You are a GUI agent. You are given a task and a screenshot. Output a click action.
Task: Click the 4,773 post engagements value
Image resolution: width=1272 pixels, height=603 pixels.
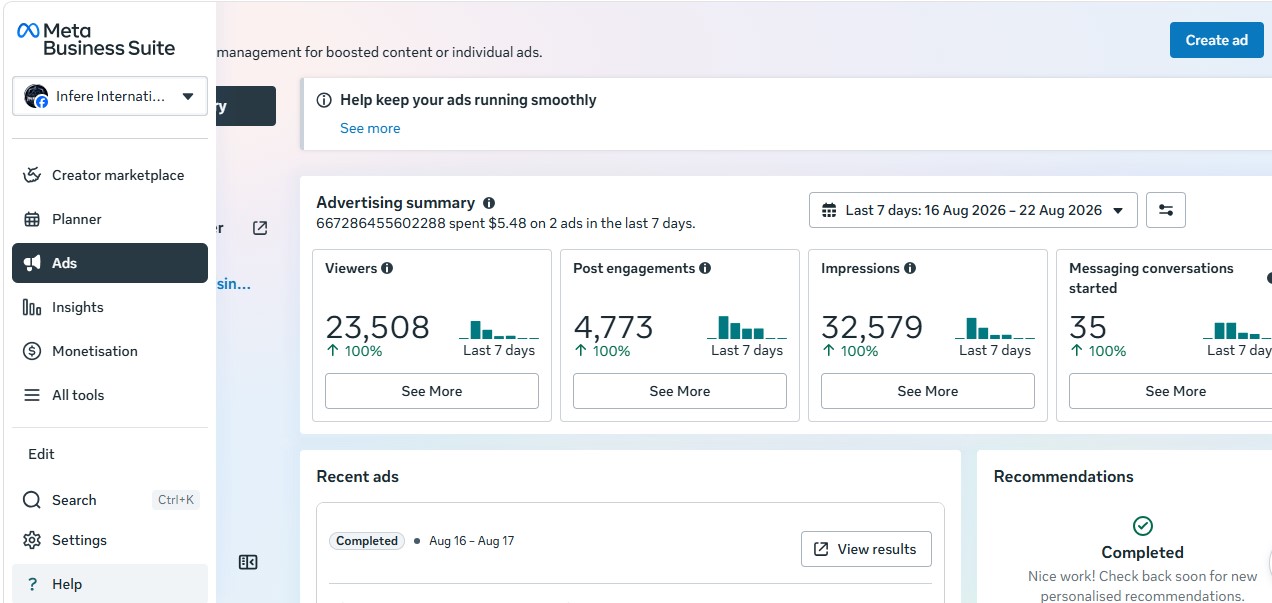[x=613, y=327]
